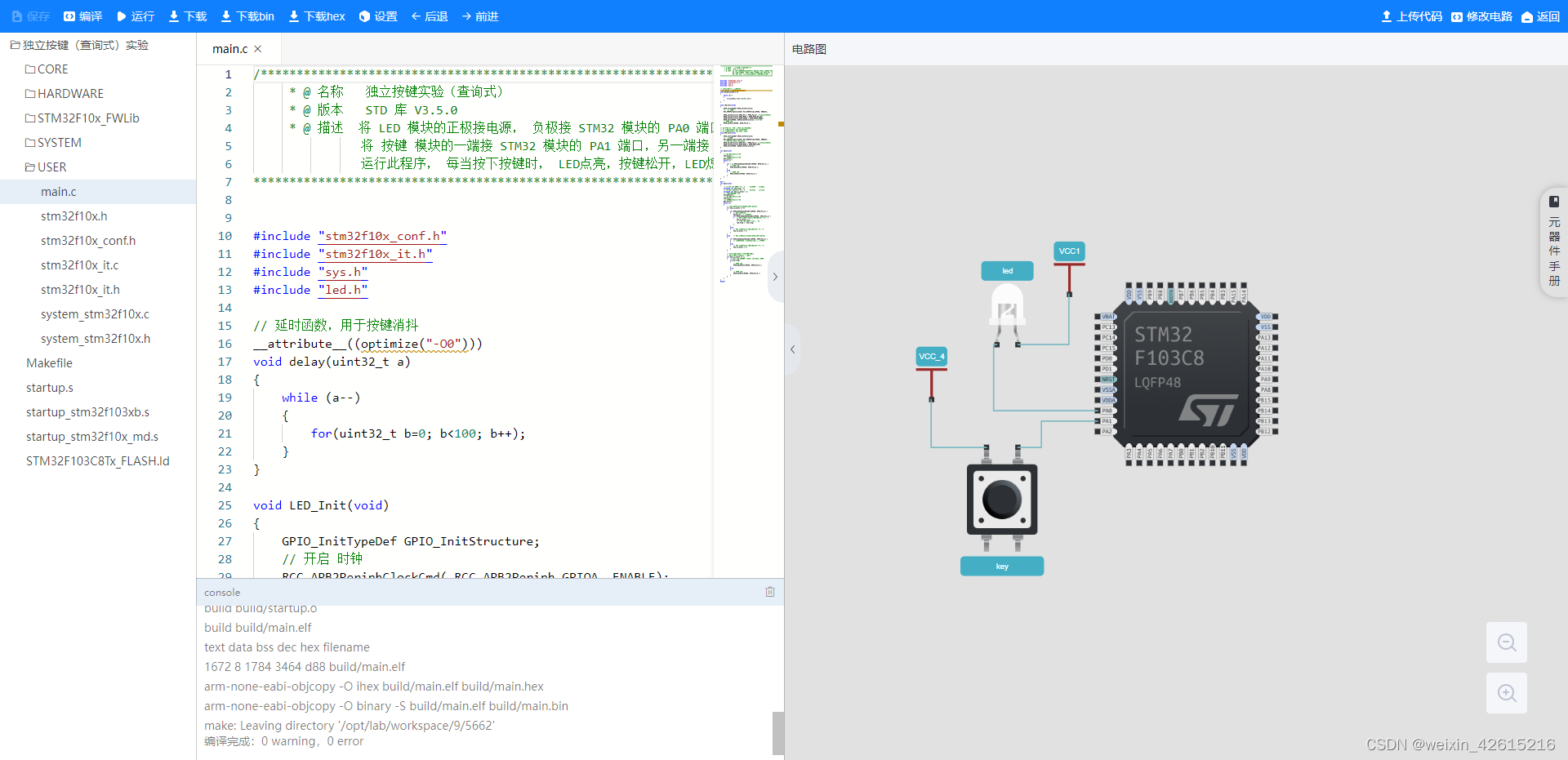This screenshot has width=1568, height=760.
Task: Click the 电路图 panel tab
Action: [x=808, y=48]
